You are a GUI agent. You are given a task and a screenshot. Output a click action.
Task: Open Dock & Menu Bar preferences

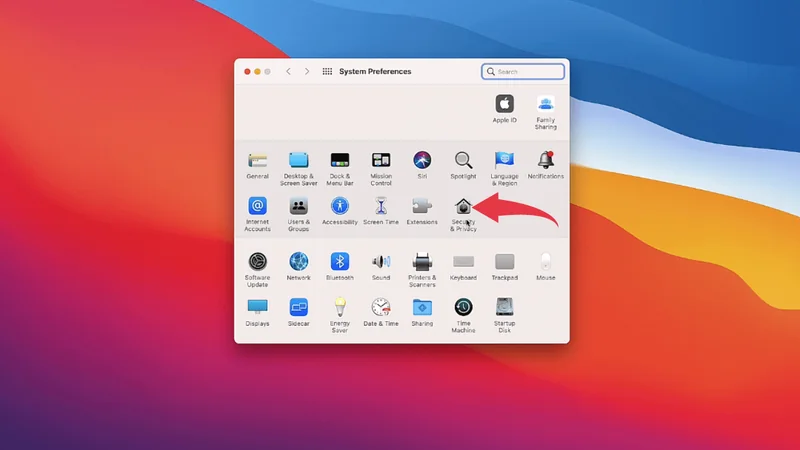(340, 161)
